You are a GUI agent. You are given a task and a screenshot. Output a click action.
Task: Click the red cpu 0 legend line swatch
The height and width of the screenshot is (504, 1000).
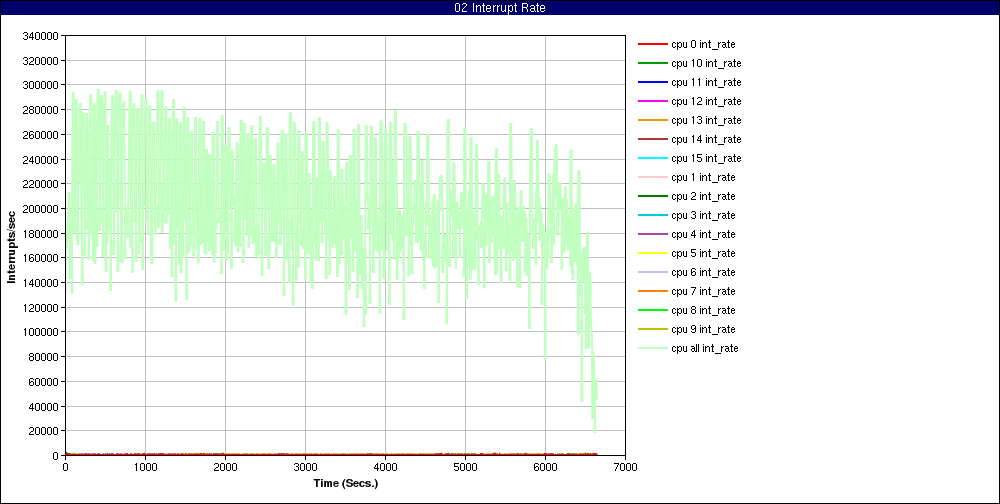tap(652, 45)
